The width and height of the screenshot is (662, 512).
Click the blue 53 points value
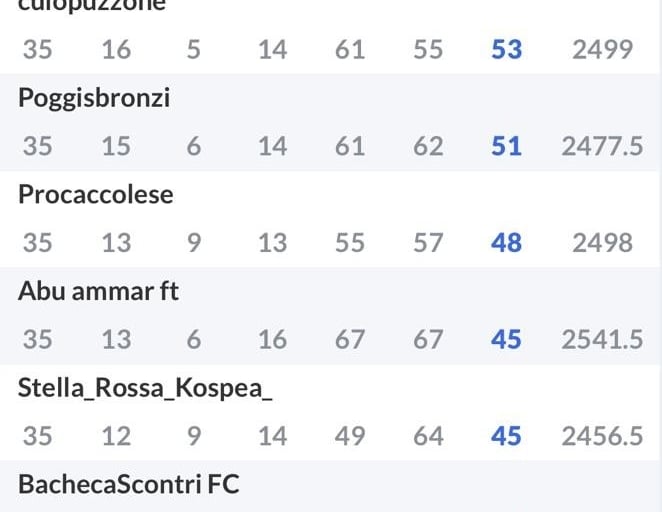pyautogui.click(x=506, y=49)
